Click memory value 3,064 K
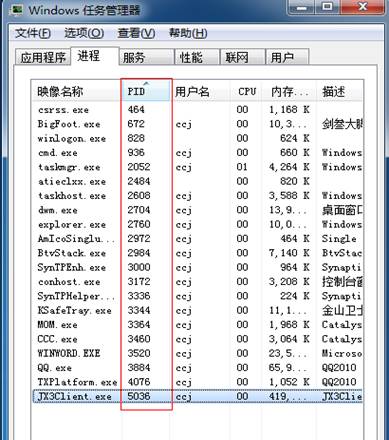Screen dimensions: 389x440 coord(289,339)
